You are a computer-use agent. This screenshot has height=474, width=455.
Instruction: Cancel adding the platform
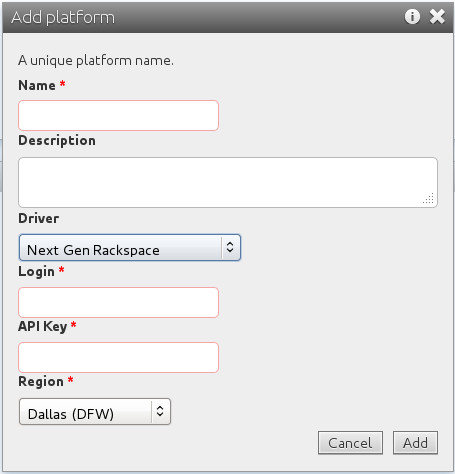[x=350, y=443]
